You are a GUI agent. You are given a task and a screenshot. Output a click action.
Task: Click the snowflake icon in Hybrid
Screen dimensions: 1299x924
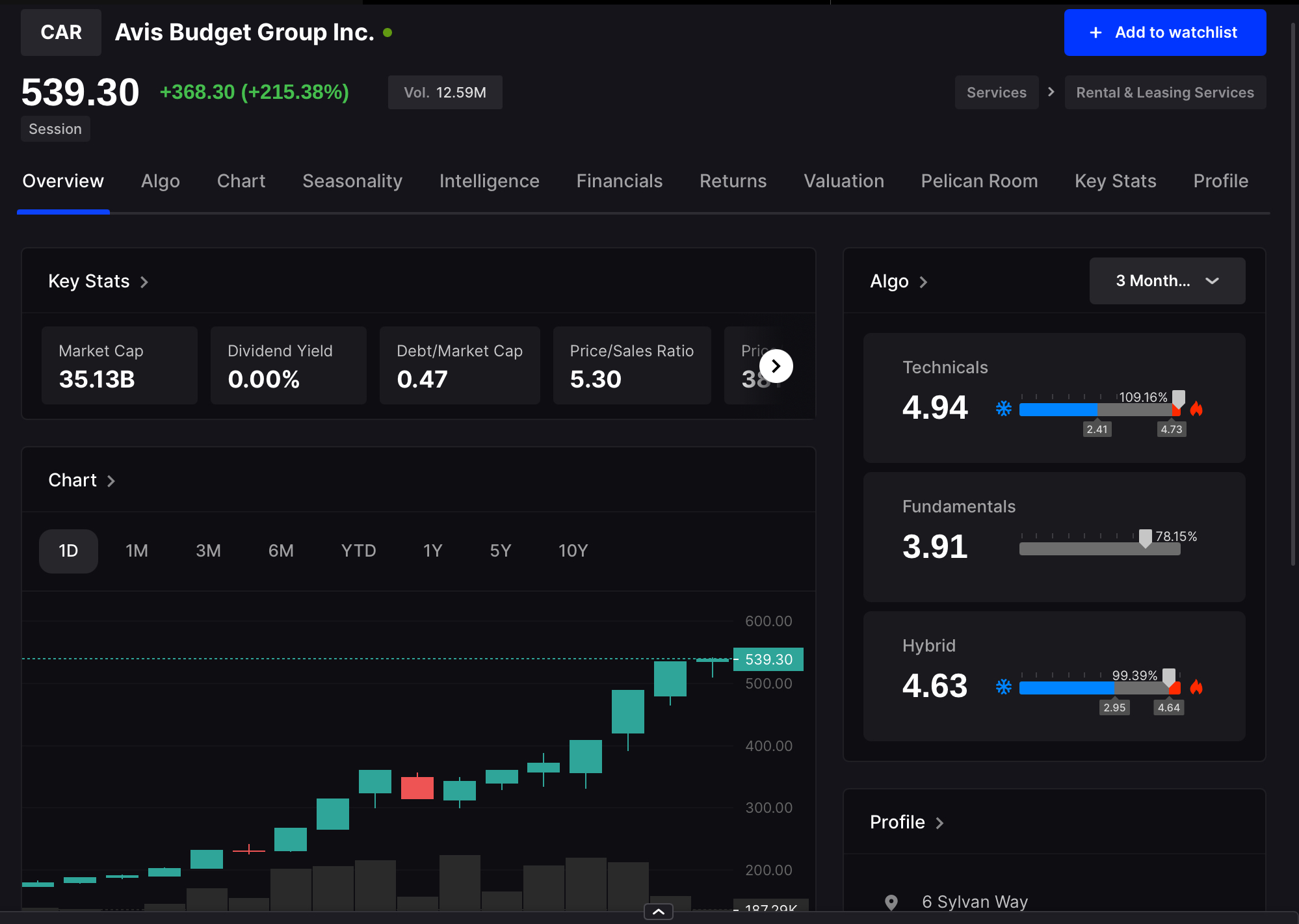1004,687
